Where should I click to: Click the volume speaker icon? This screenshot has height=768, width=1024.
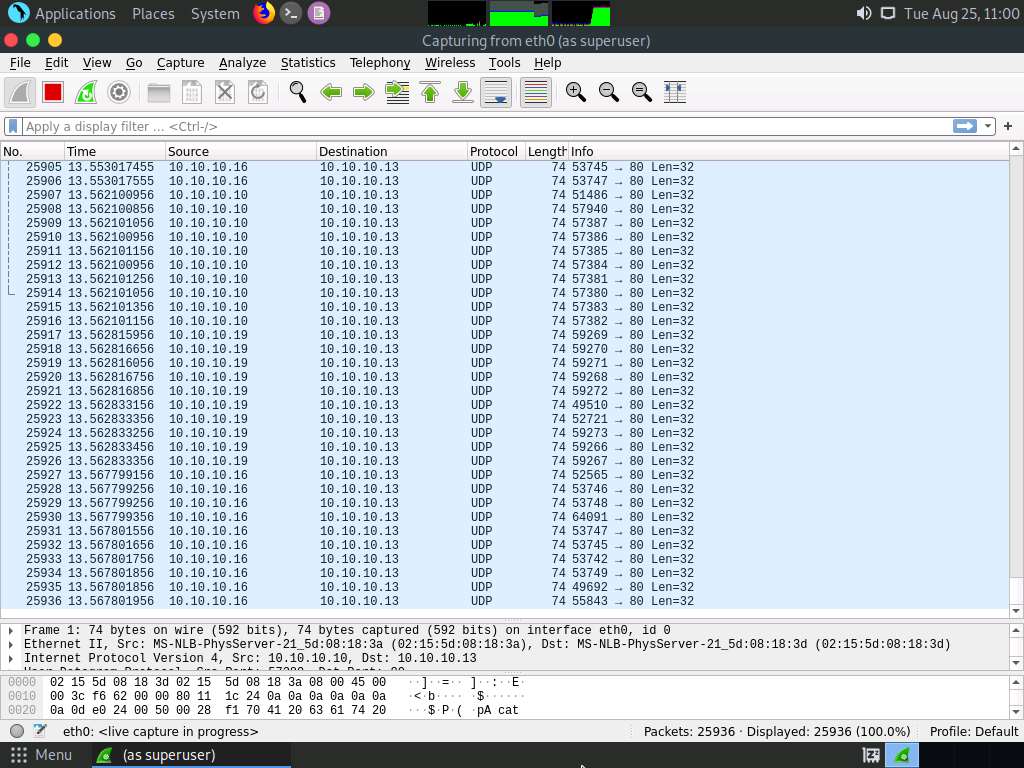click(x=863, y=13)
